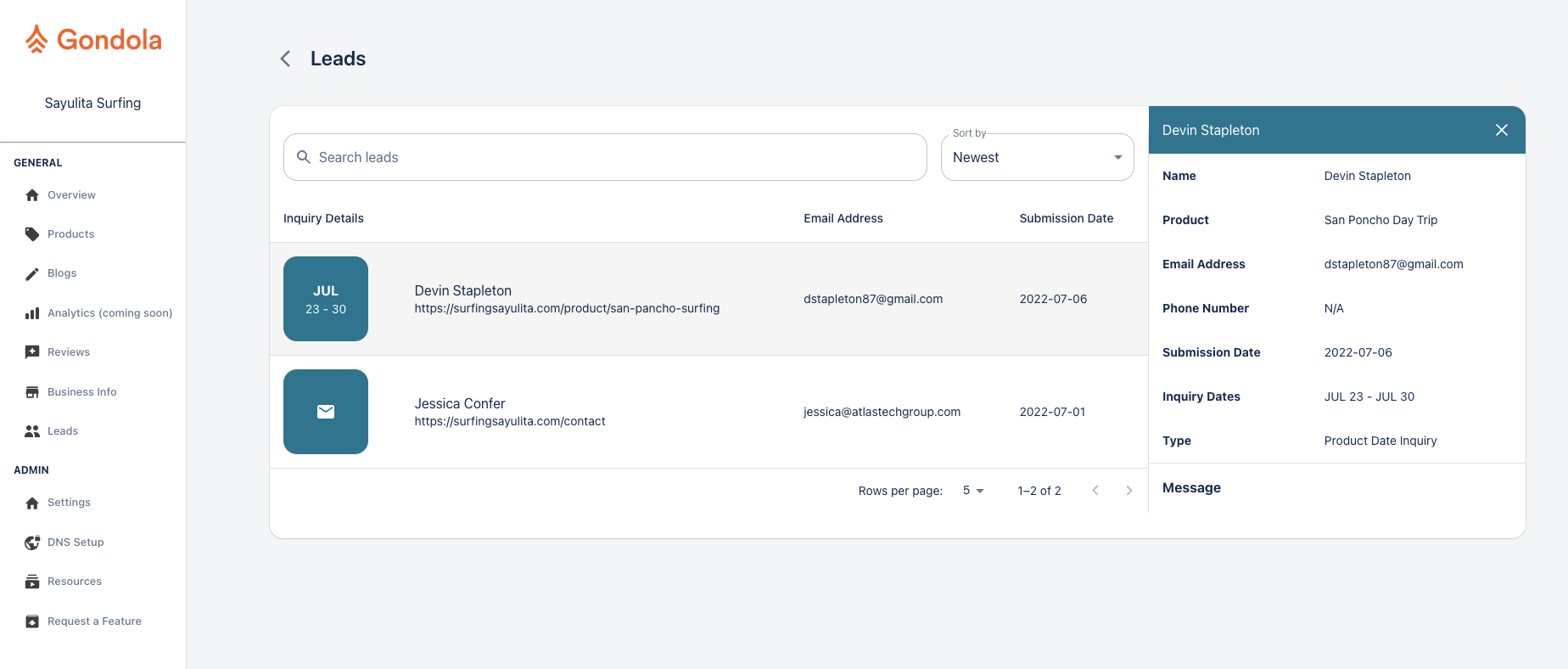Screen dimensions: 1568x669
Task: Select the Devin Stapleton lead row
Action: [x=708, y=299]
